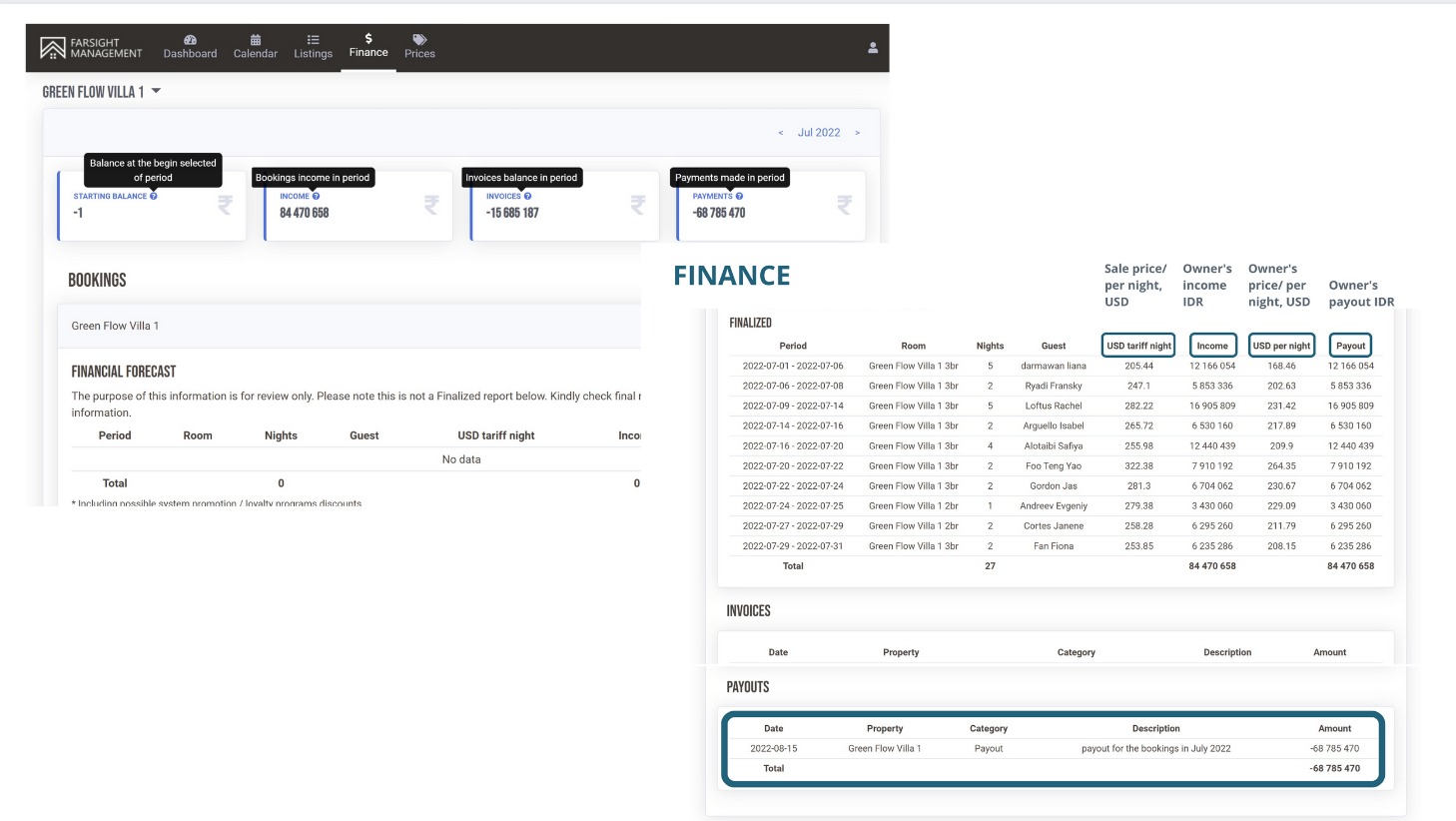Open the Prices tab

419,47
